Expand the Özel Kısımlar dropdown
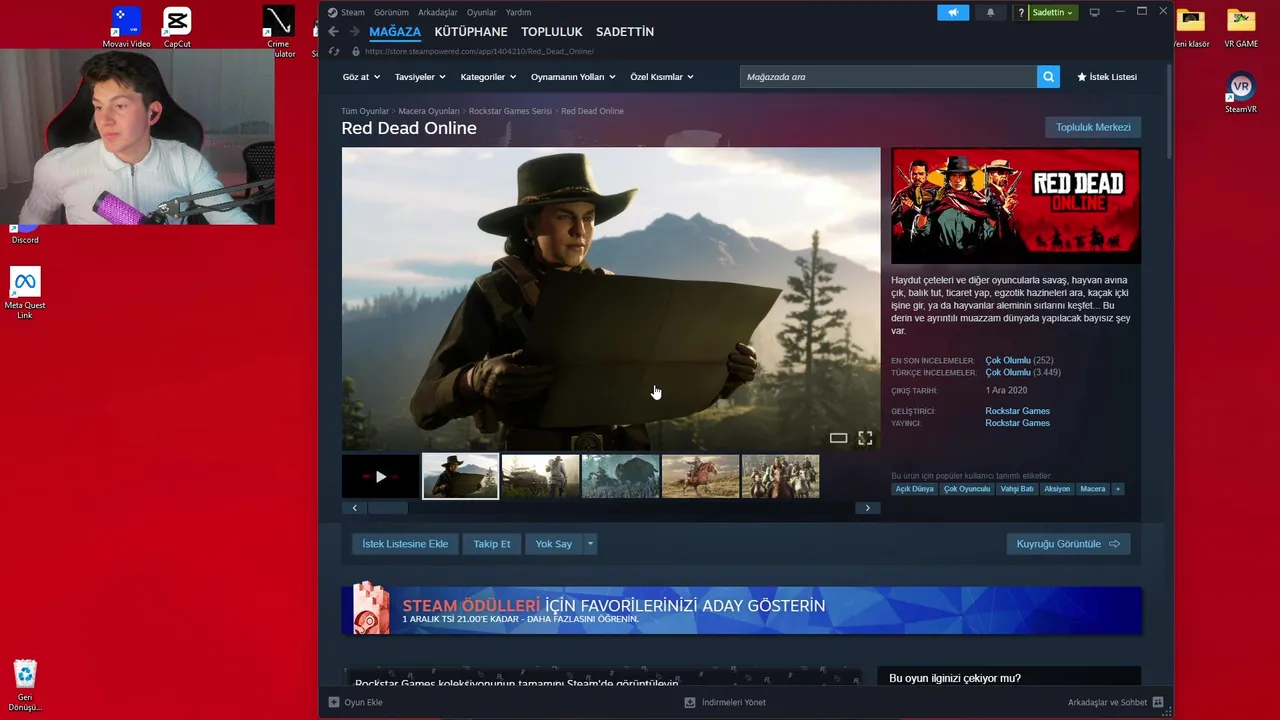 (661, 77)
